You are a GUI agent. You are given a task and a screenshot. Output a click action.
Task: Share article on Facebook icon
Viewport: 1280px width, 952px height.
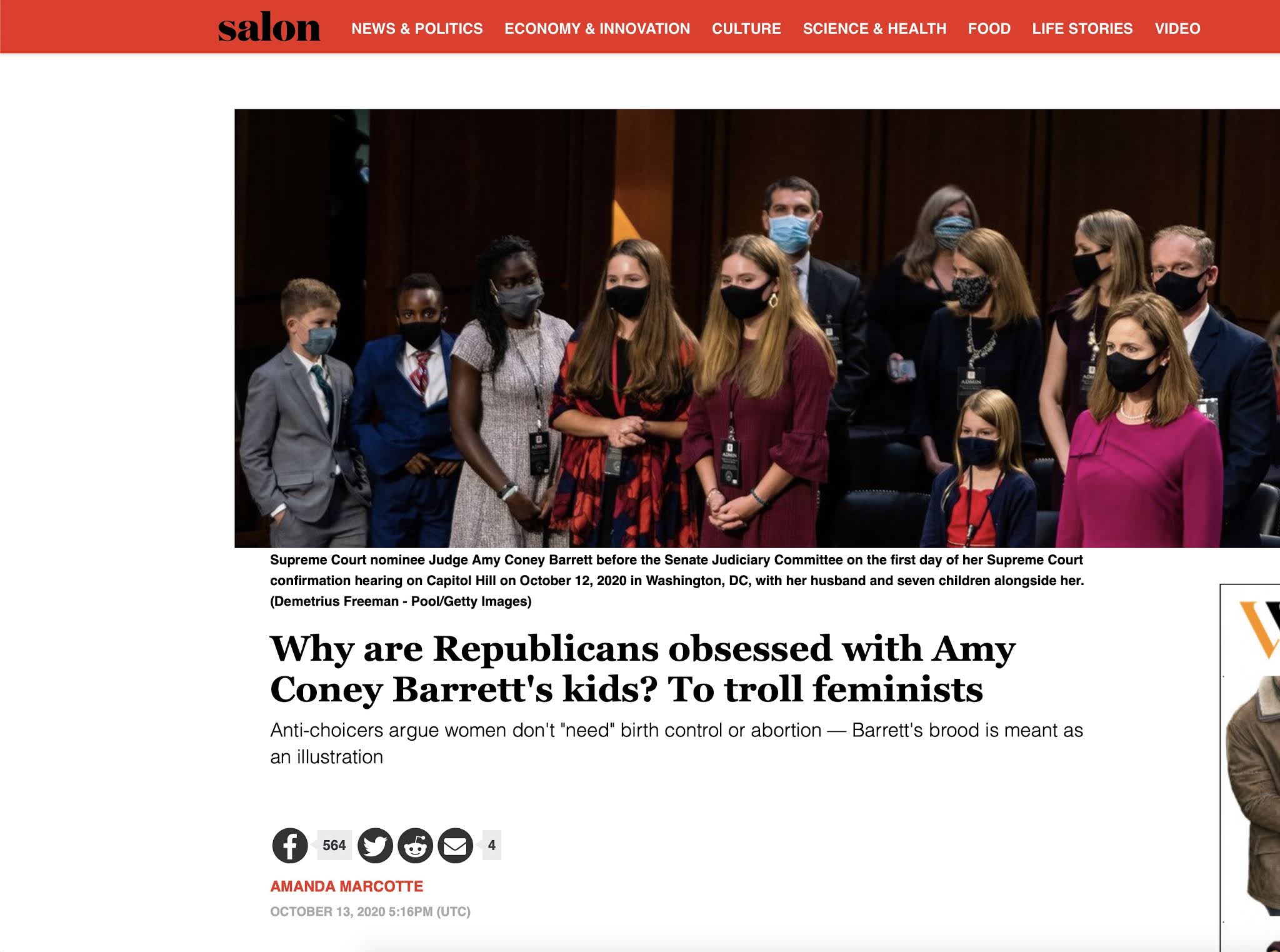290,845
